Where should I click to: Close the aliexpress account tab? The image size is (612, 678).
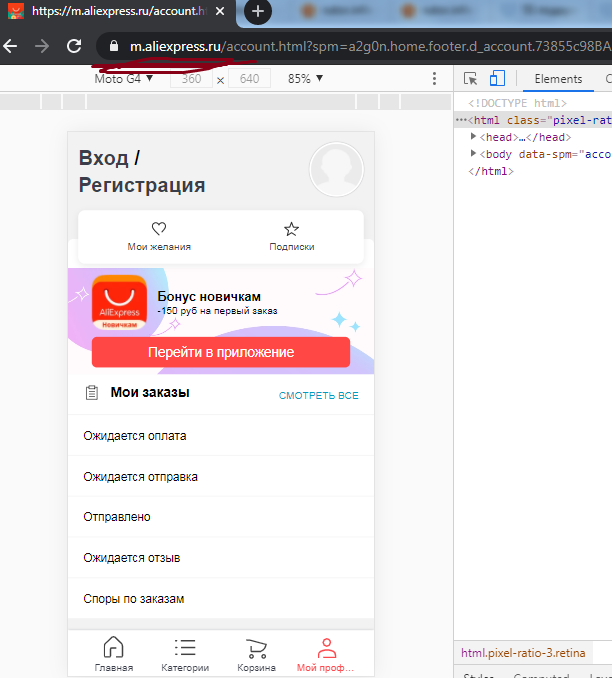(220, 11)
